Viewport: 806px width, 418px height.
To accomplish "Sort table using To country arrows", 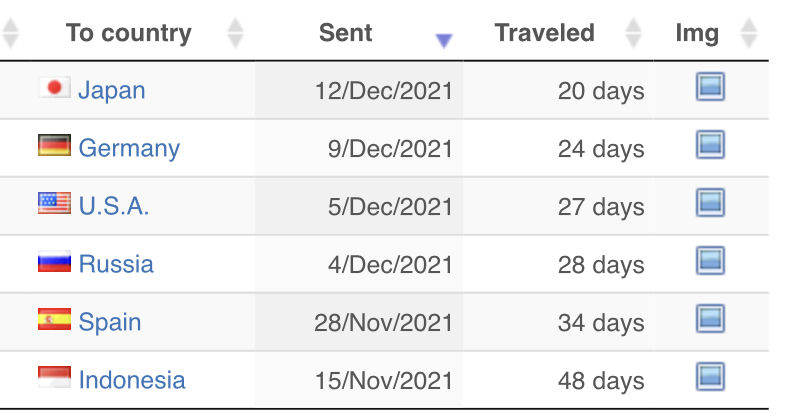I will click(x=235, y=33).
